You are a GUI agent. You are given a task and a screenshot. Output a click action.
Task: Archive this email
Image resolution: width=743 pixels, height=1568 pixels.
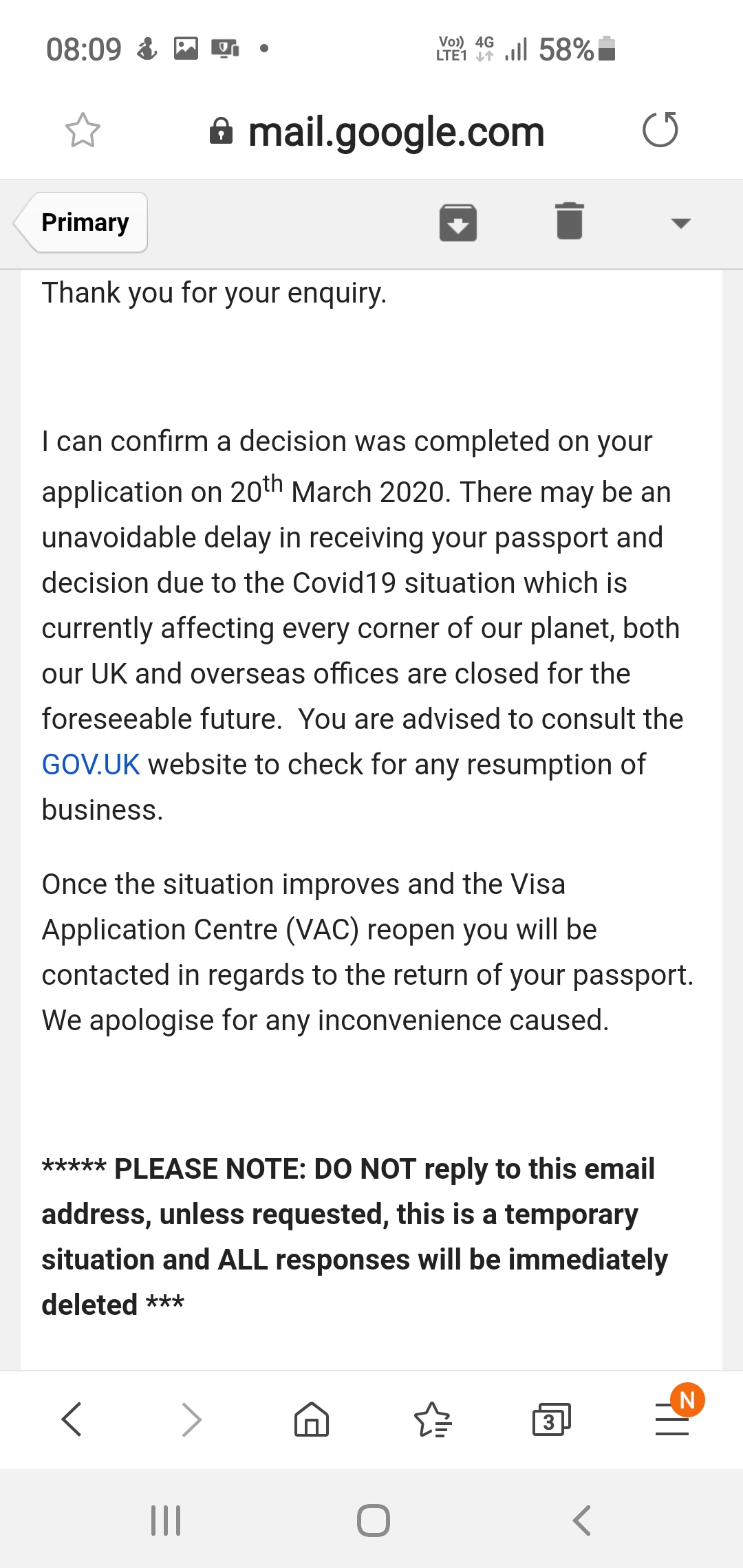[x=458, y=222]
